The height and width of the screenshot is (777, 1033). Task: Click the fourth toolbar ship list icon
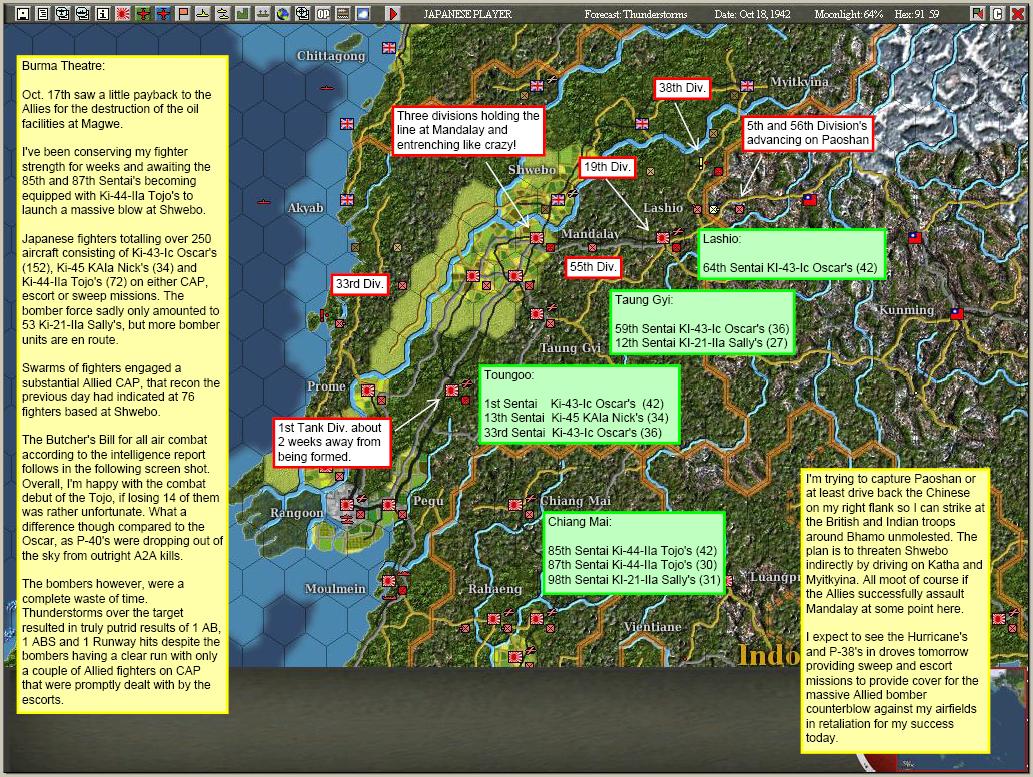click(83, 13)
